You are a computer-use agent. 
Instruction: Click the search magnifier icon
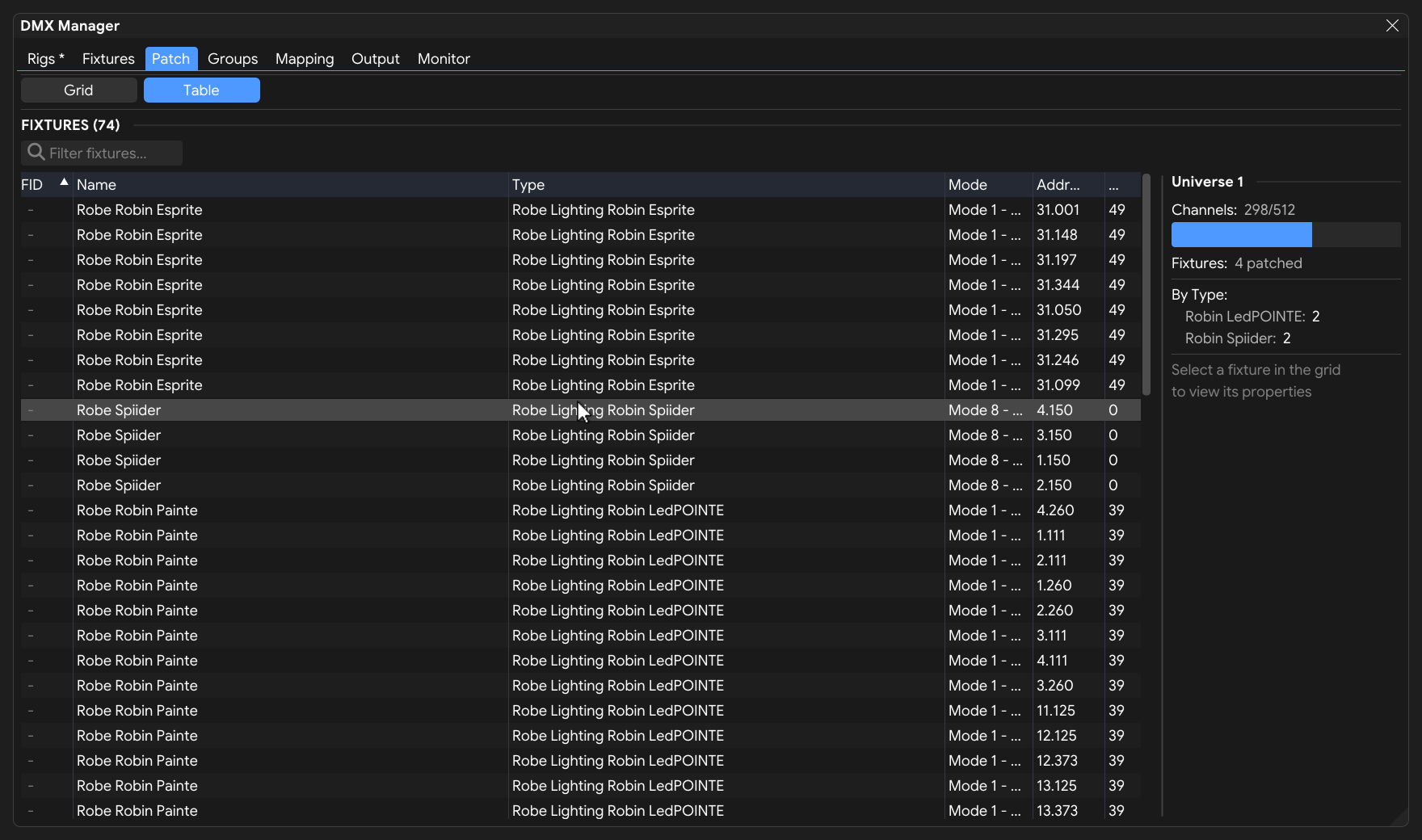36,152
